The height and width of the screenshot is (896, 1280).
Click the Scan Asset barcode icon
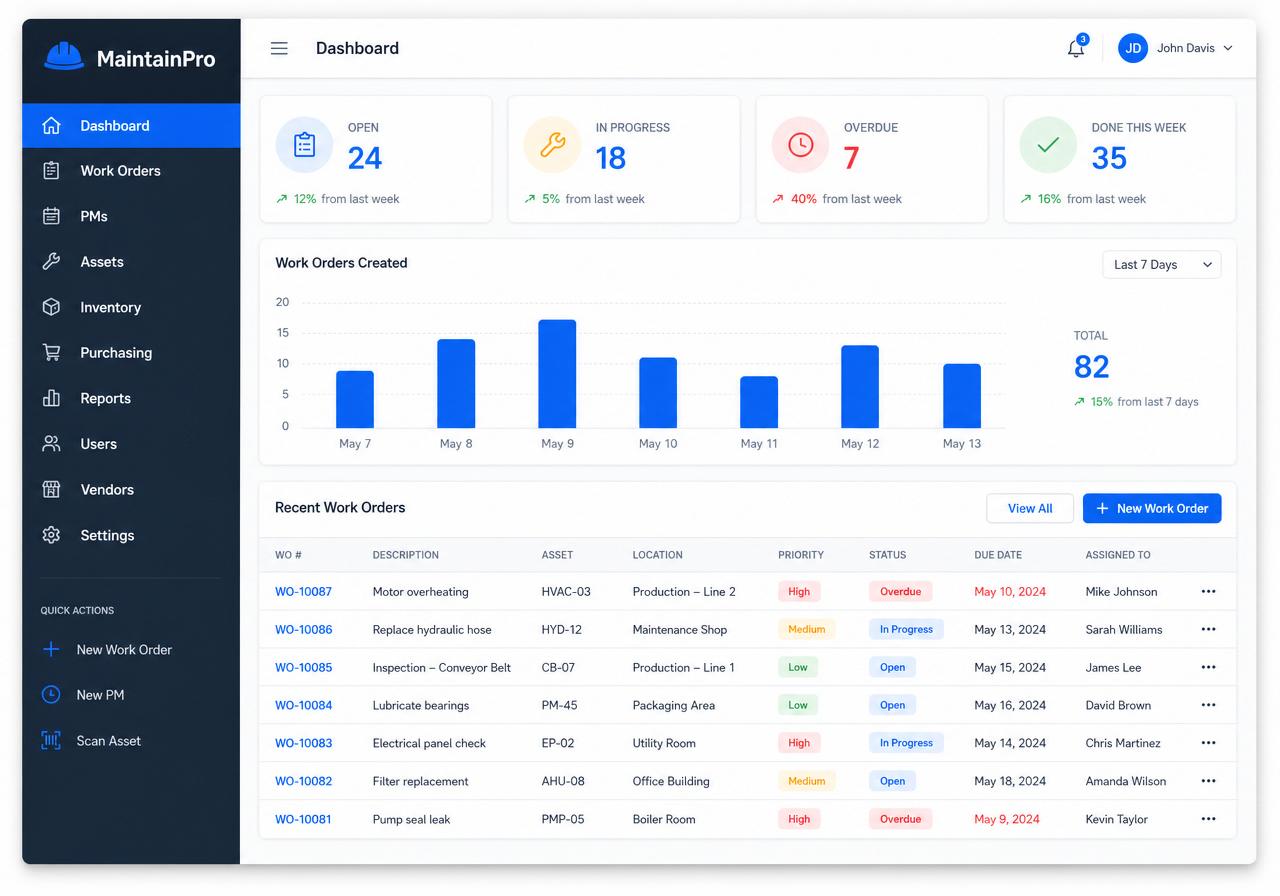click(51, 740)
